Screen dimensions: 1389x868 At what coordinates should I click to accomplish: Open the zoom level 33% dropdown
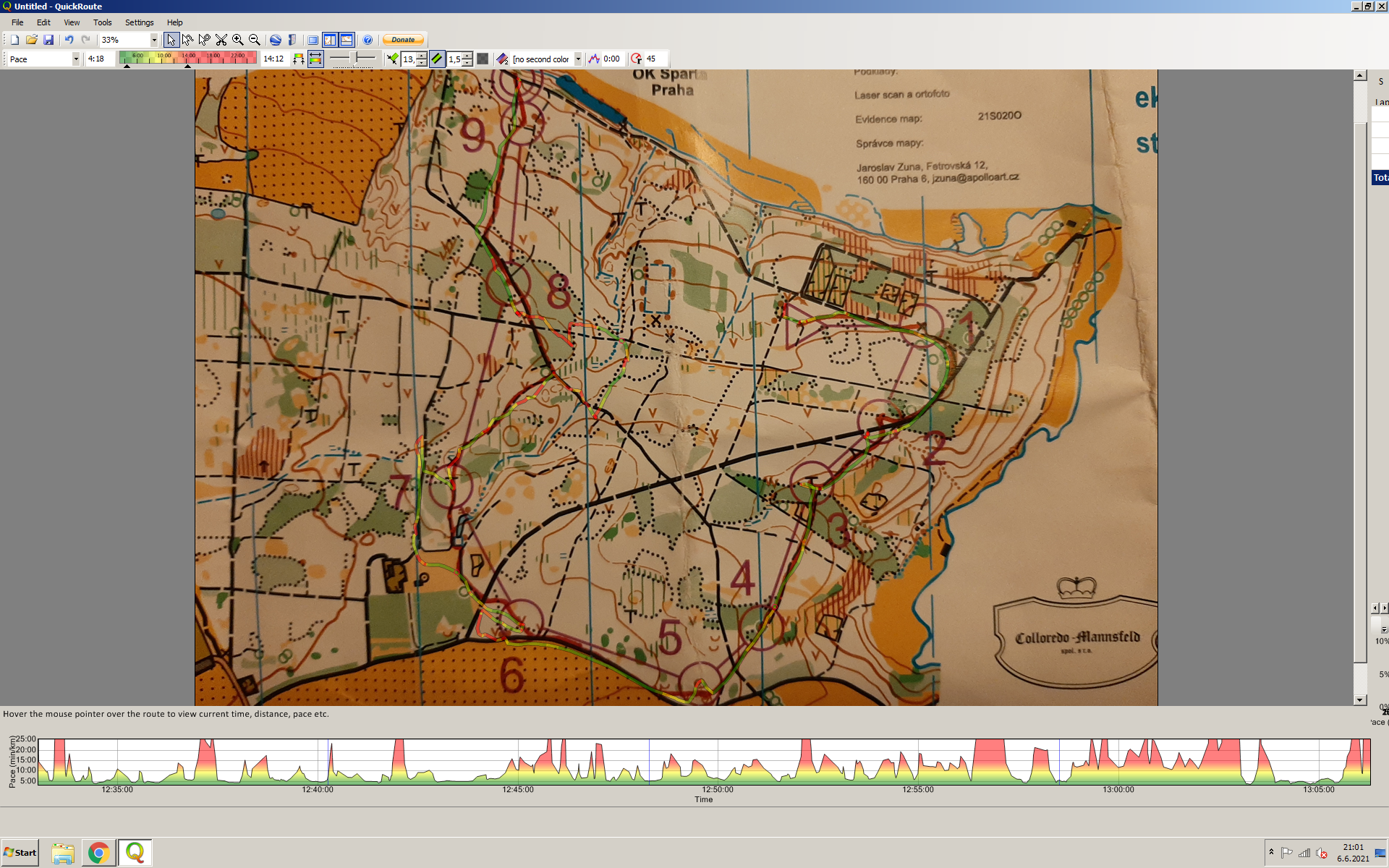point(154,40)
